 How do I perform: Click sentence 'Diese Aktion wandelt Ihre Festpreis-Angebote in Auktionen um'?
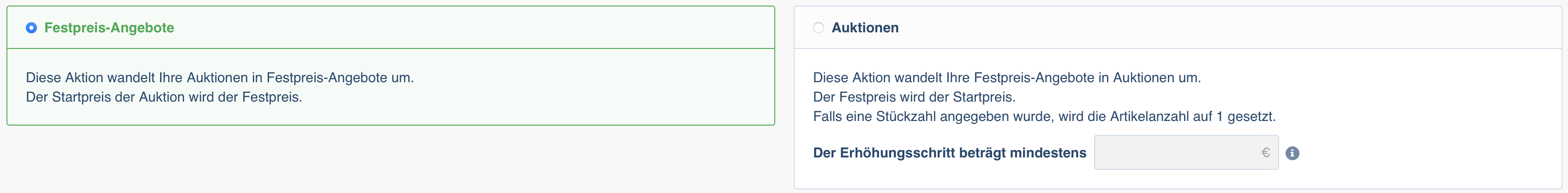pyautogui.click(x=1007, y=77)
